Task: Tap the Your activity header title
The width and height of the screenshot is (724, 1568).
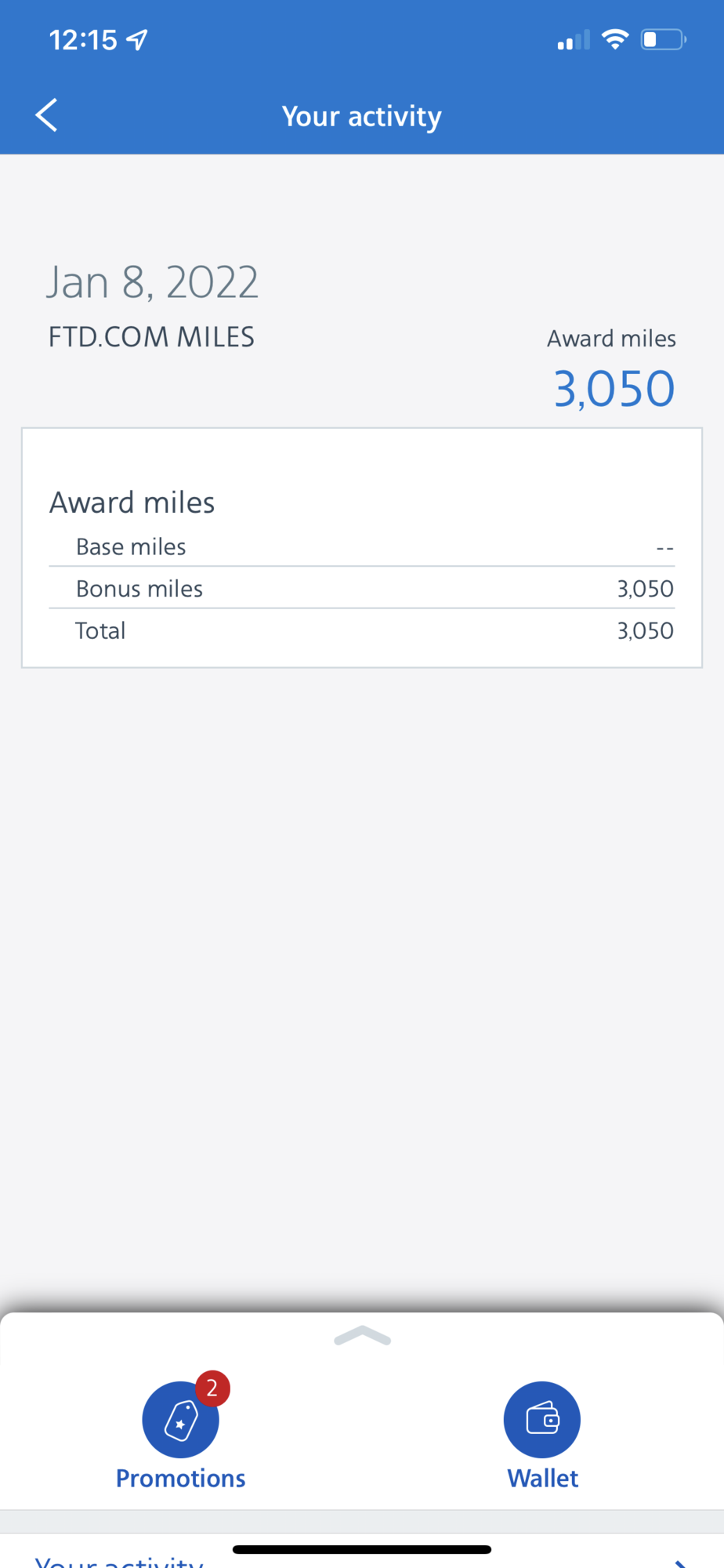Action: coord(362,116)
